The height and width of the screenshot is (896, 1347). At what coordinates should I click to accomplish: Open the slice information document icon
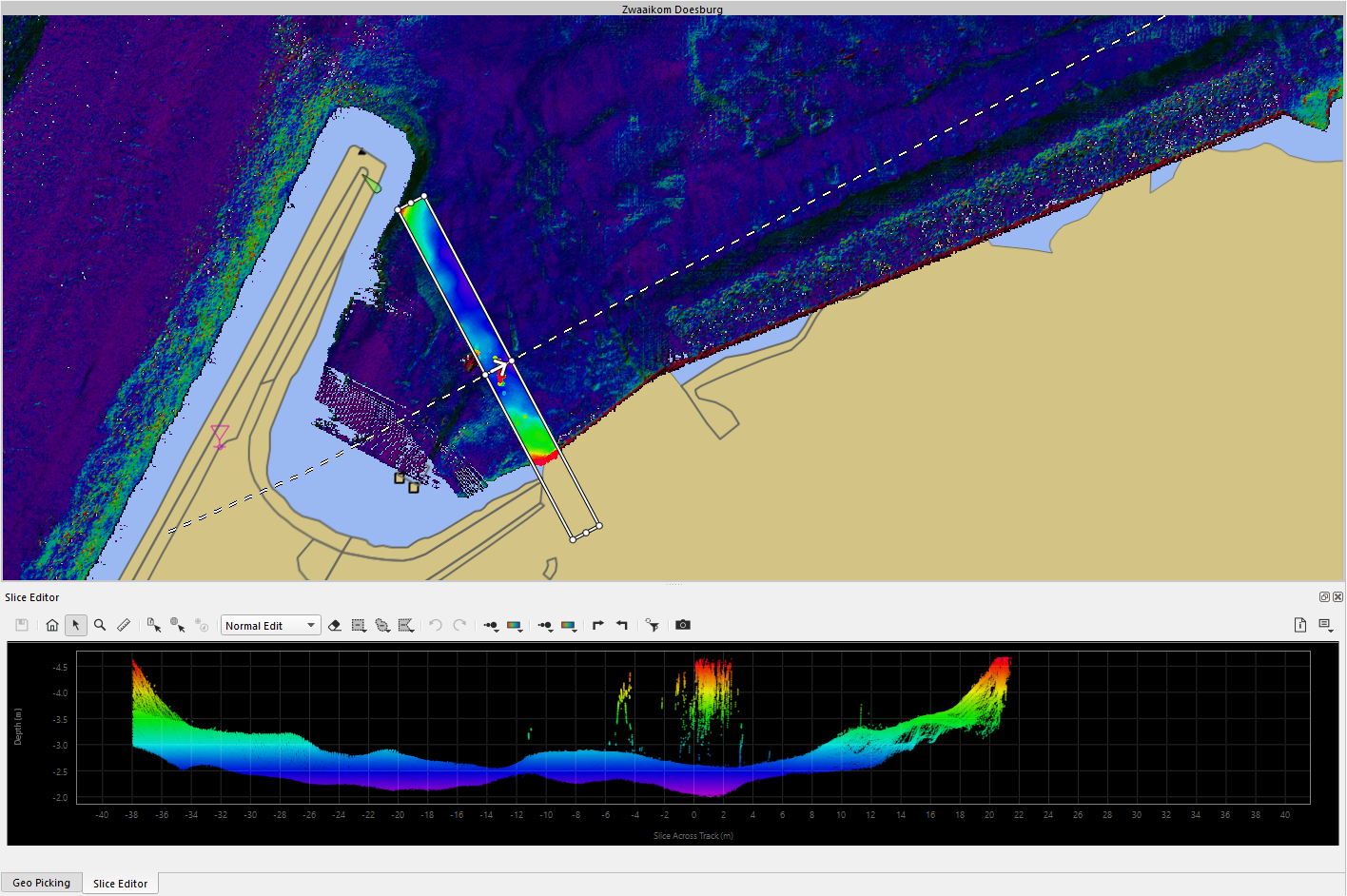click(x=1300, y=625)
